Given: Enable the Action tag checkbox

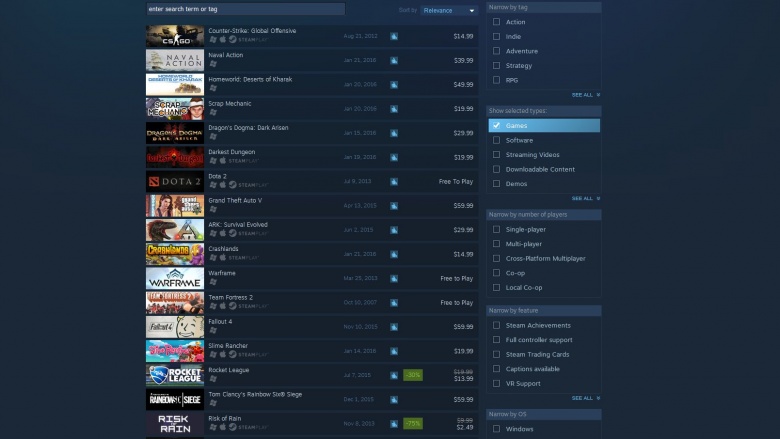Looking at the screenshot, I should [x=496, y=22].
